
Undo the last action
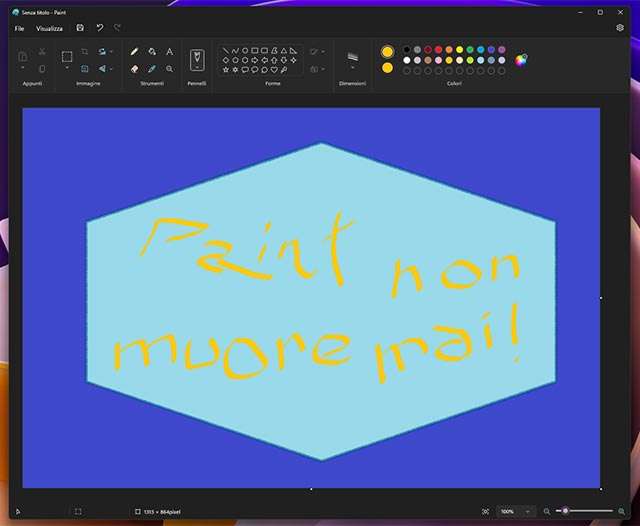[x=99, y=28]
